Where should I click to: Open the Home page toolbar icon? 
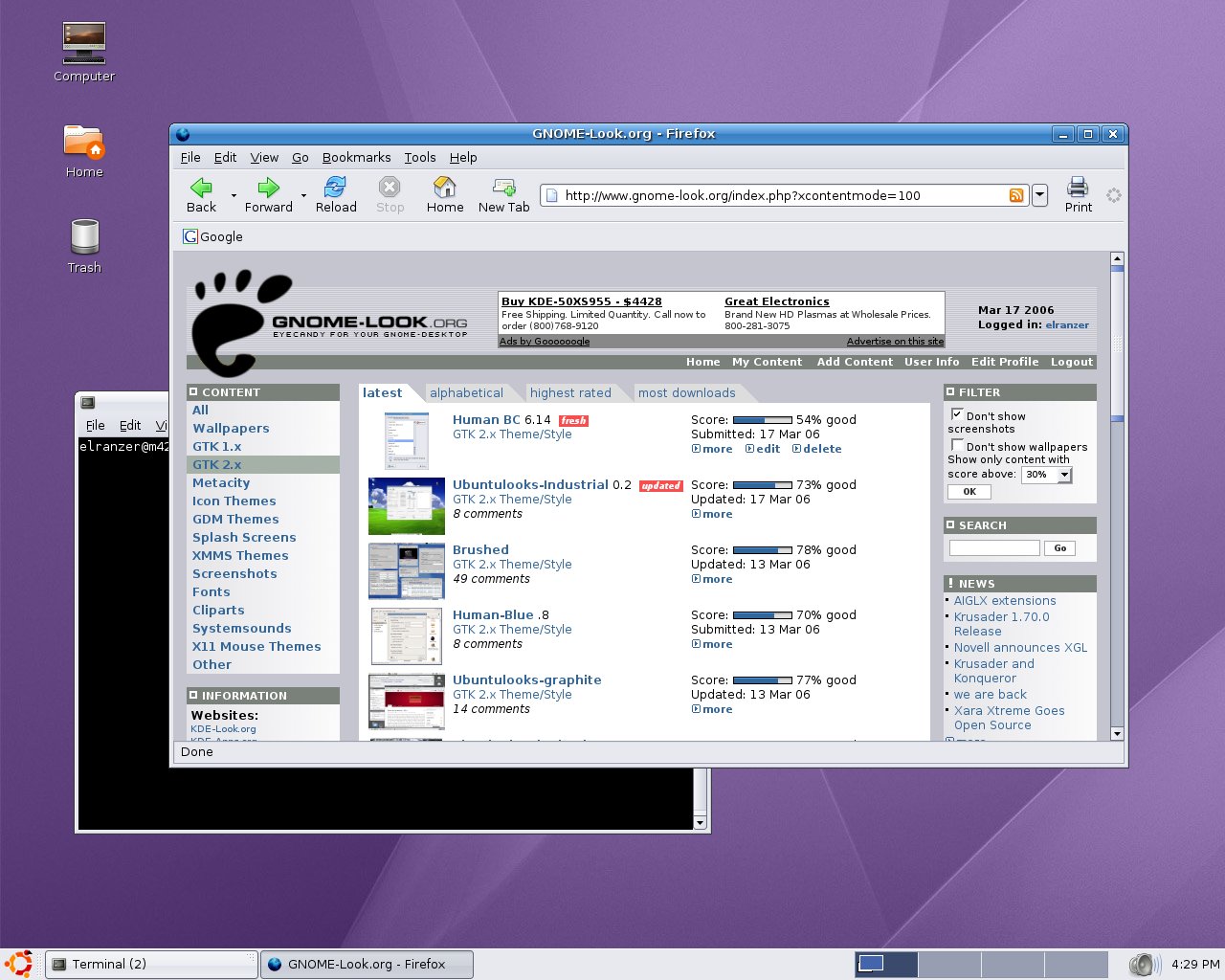point(445,187)
